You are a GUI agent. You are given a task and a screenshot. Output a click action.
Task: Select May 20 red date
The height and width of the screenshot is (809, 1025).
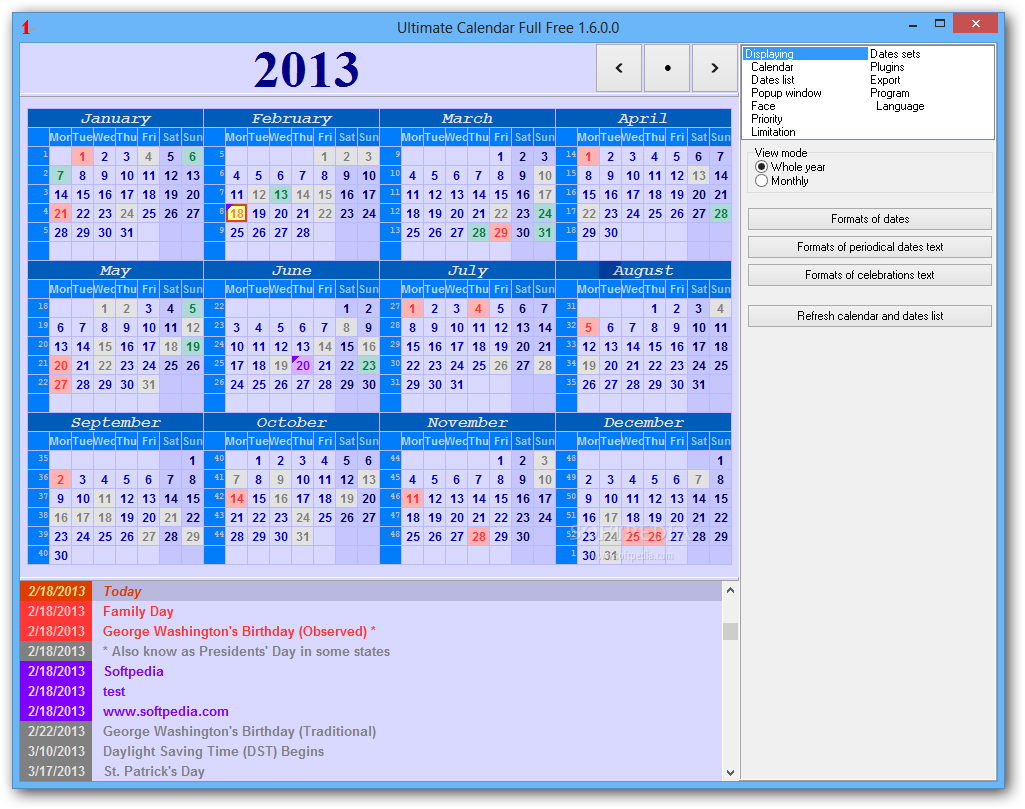click(x=61, y=366)
